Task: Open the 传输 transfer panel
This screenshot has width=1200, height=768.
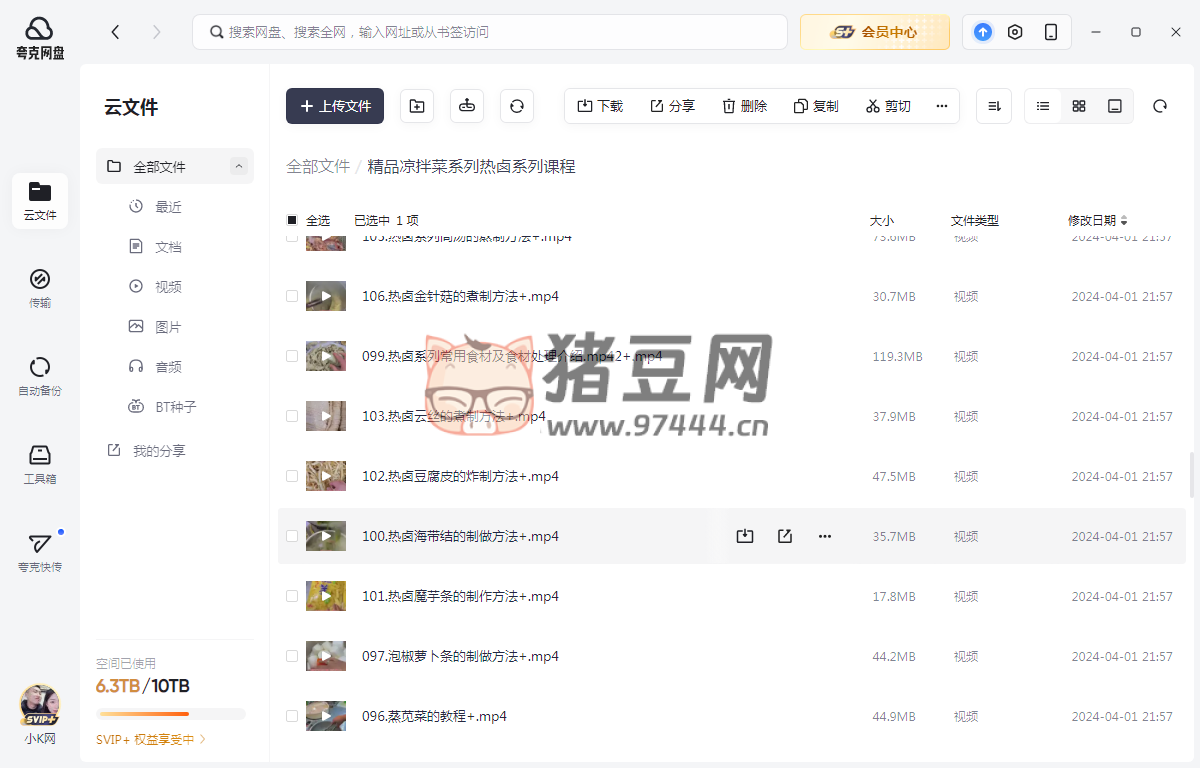Action: pos(40,288)
